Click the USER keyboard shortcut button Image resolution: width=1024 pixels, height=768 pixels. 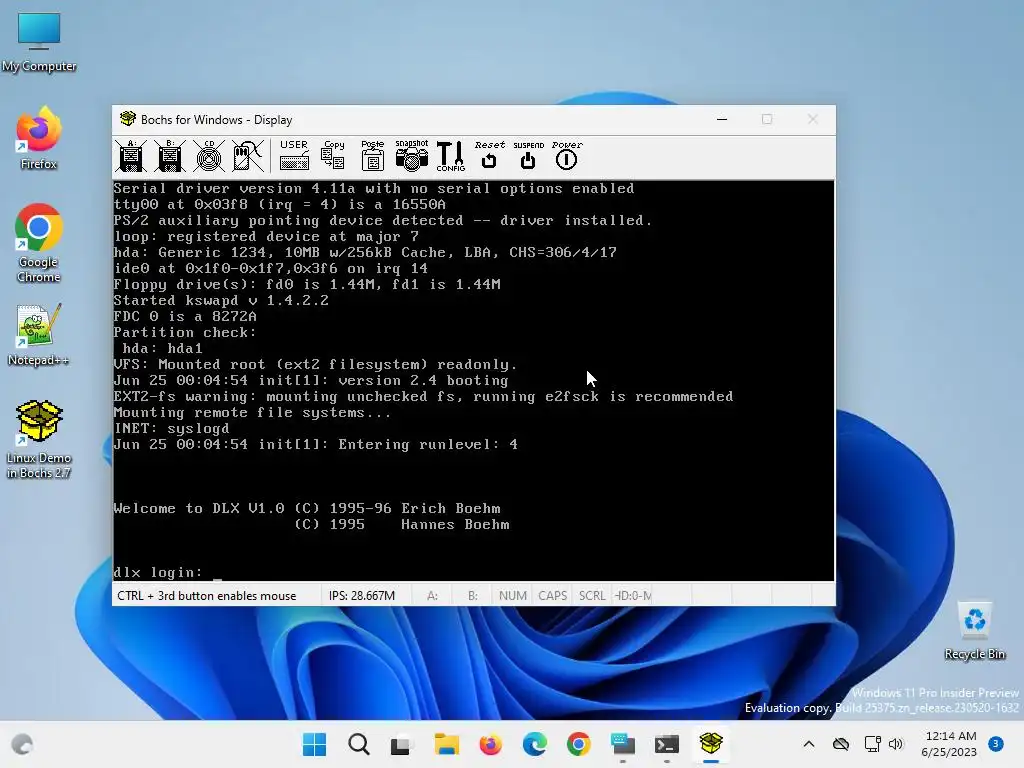point(294,156)
